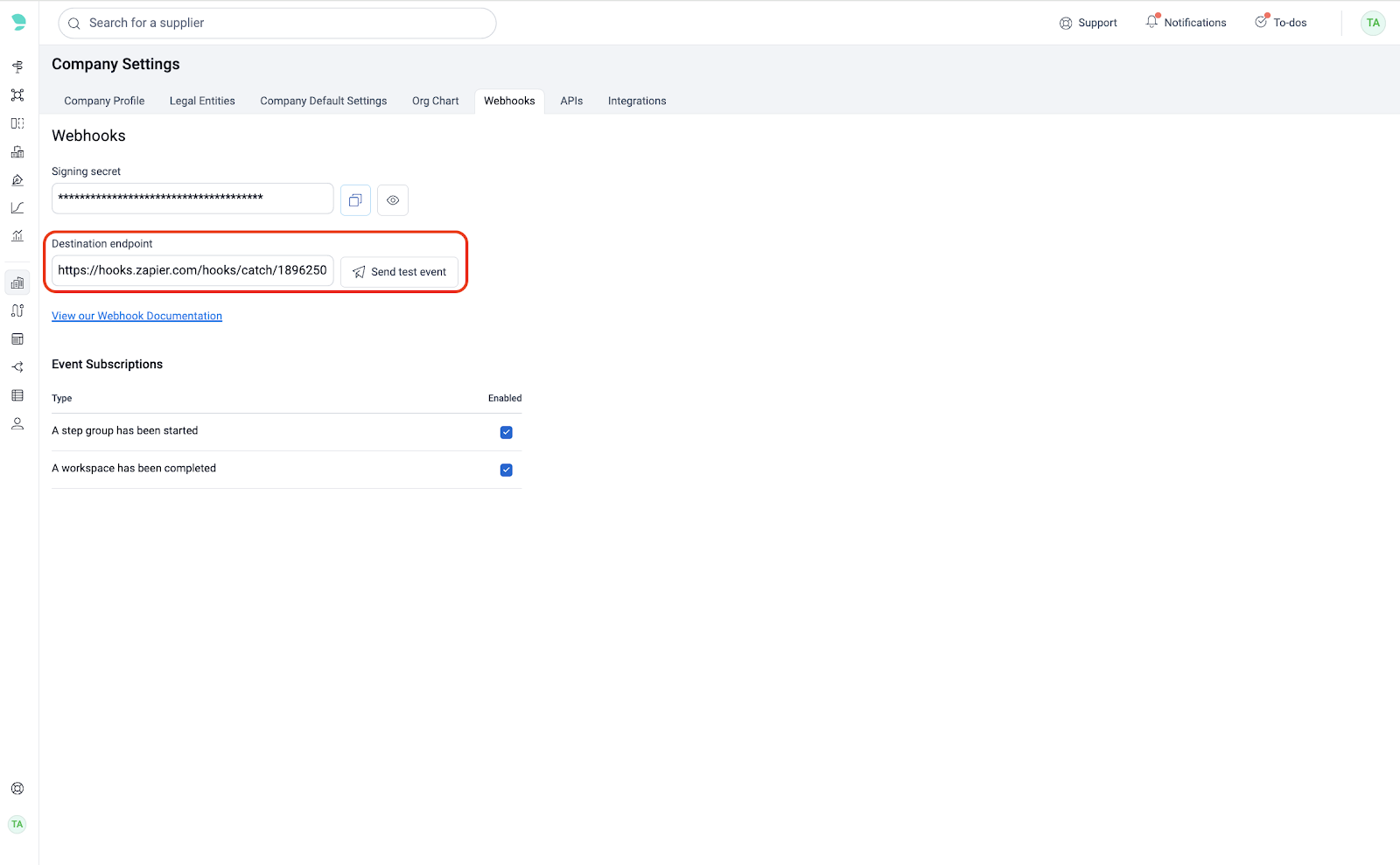This screenshot has height=865, width=1400.
Task: Go to the Org Chart tab
Action: pyautogui.click(x=435, y=101)
